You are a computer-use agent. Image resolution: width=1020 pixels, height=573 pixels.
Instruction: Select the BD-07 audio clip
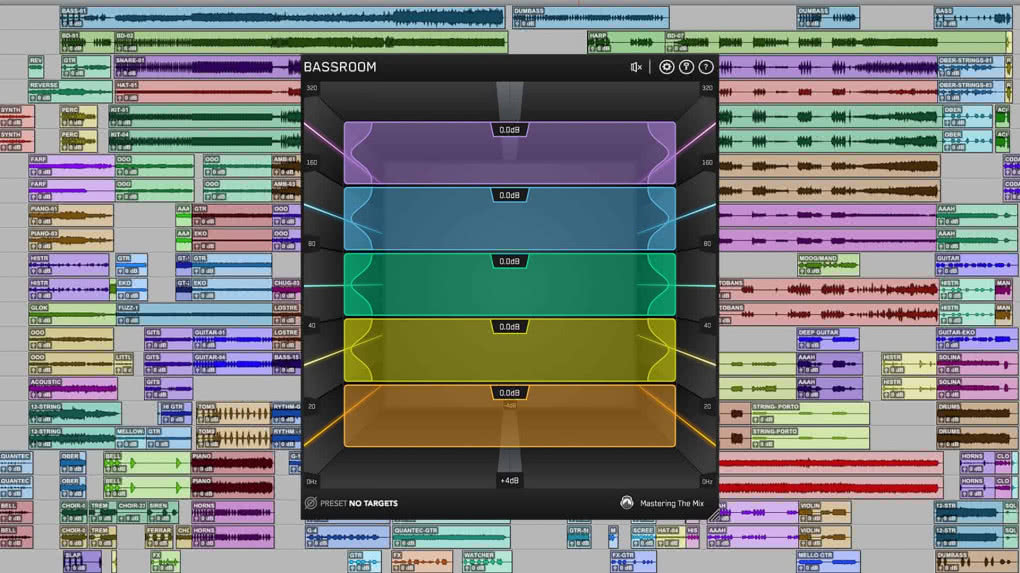[x=837, y=42]
